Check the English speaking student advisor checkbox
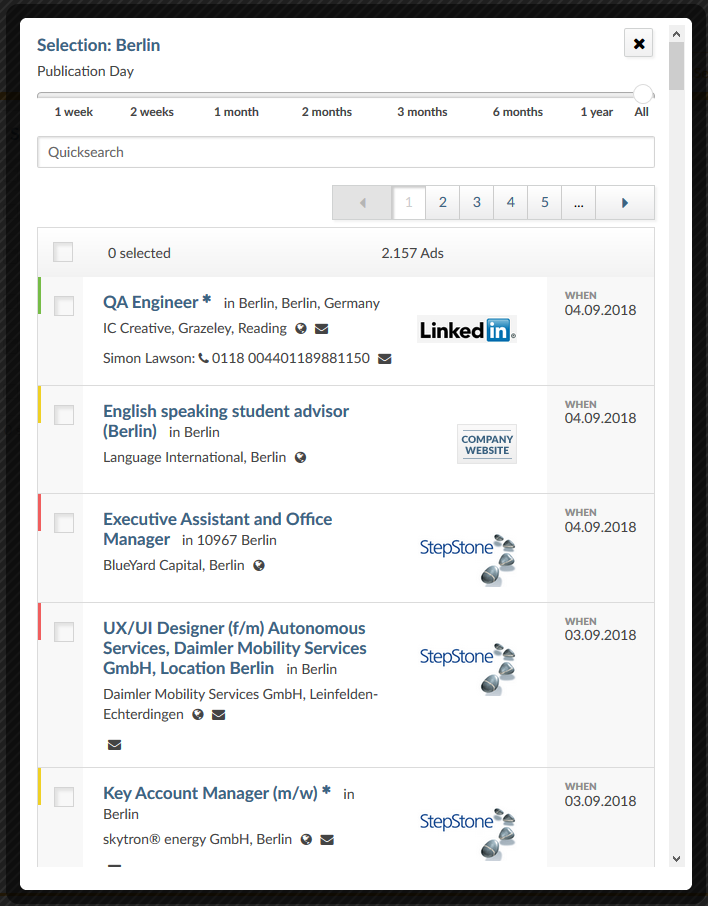 point(64,414)
